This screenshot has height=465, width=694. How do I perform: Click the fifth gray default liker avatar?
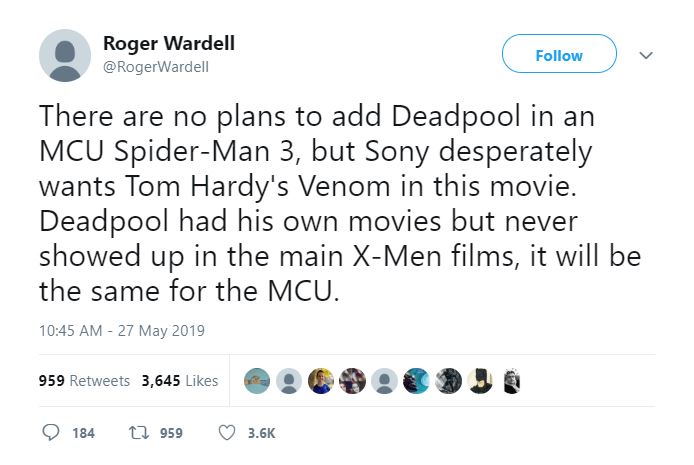(384, 380)
